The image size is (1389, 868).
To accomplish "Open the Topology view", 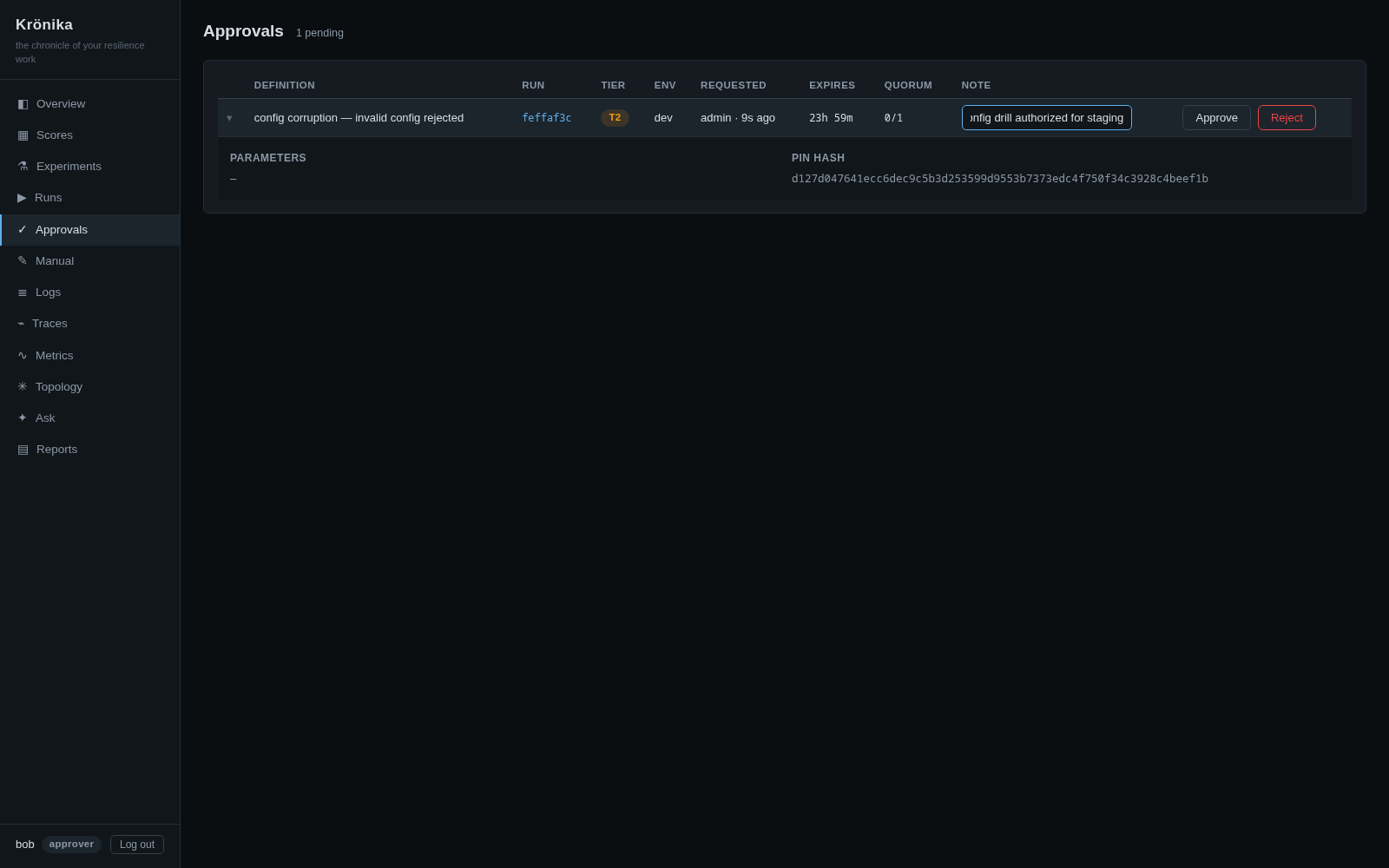I will [x=90, y=387].
